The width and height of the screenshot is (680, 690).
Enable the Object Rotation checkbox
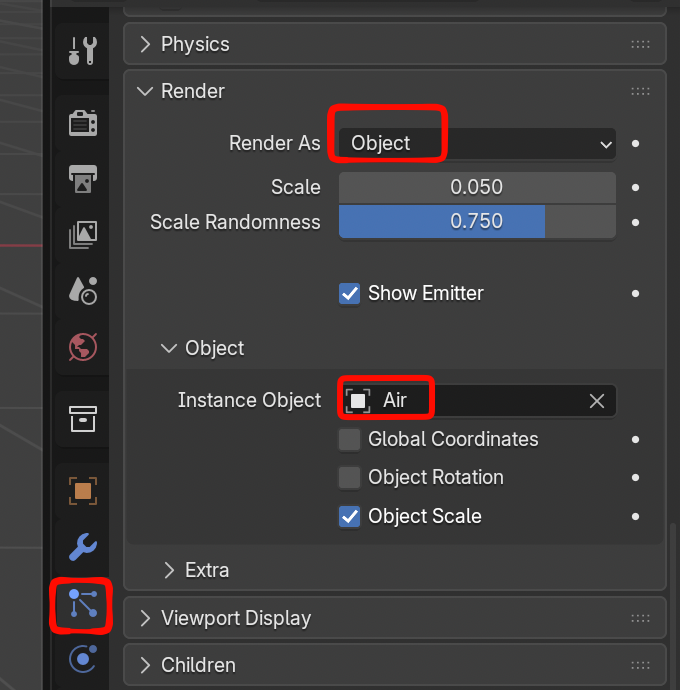pyautogui.click(x=350, y=478)
